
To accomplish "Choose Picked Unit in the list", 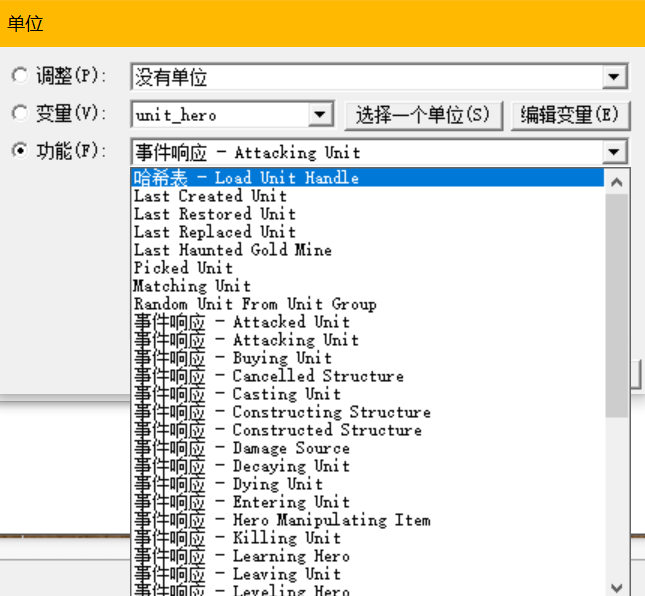I will [x=183, y=268].
